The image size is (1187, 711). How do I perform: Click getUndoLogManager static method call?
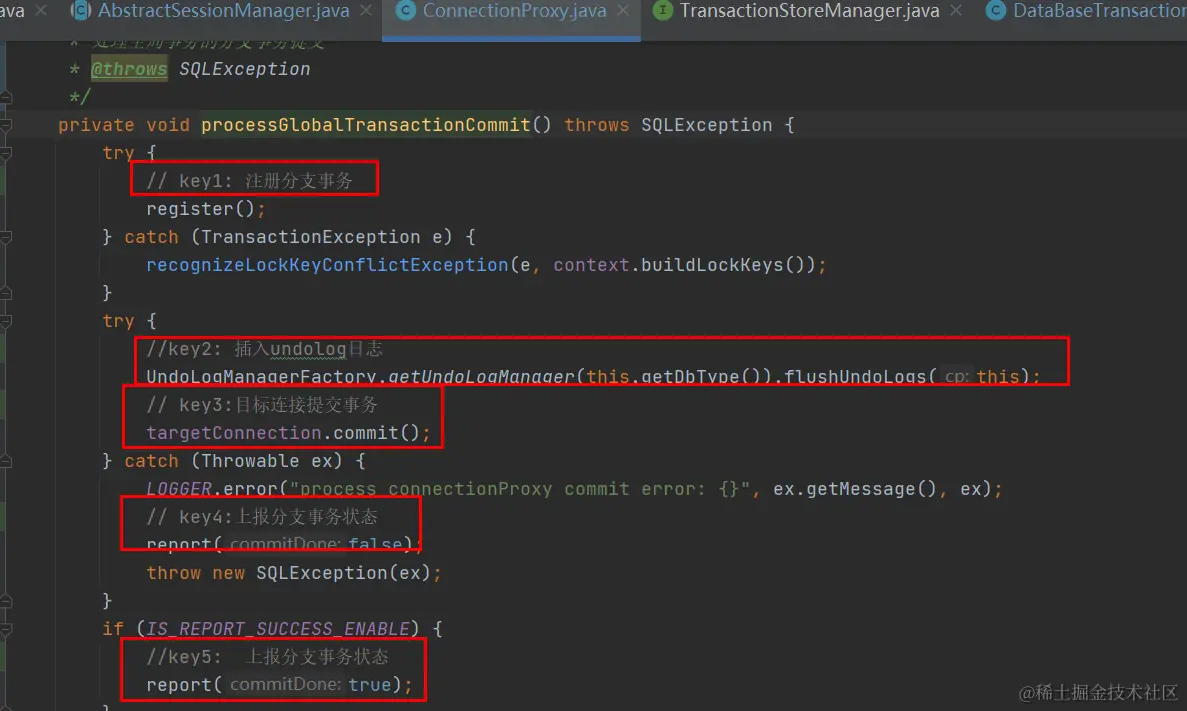click(x=481, y=376)
